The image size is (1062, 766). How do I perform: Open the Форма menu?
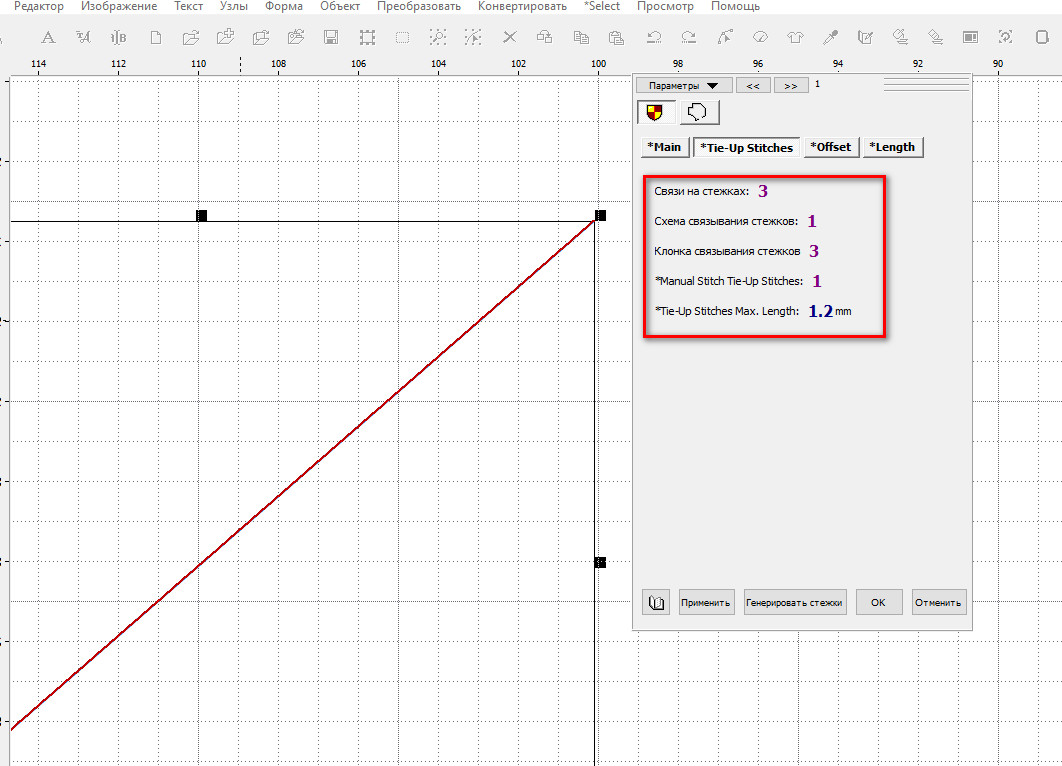[284, 6]
